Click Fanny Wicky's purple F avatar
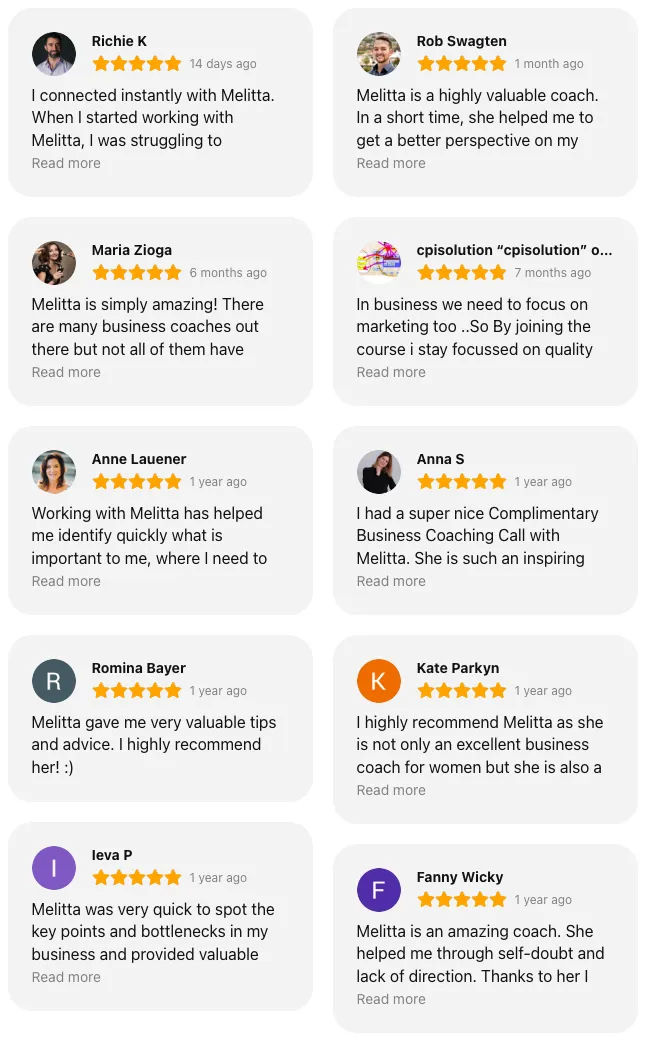The image size is (647, 1042). point(379,890)
